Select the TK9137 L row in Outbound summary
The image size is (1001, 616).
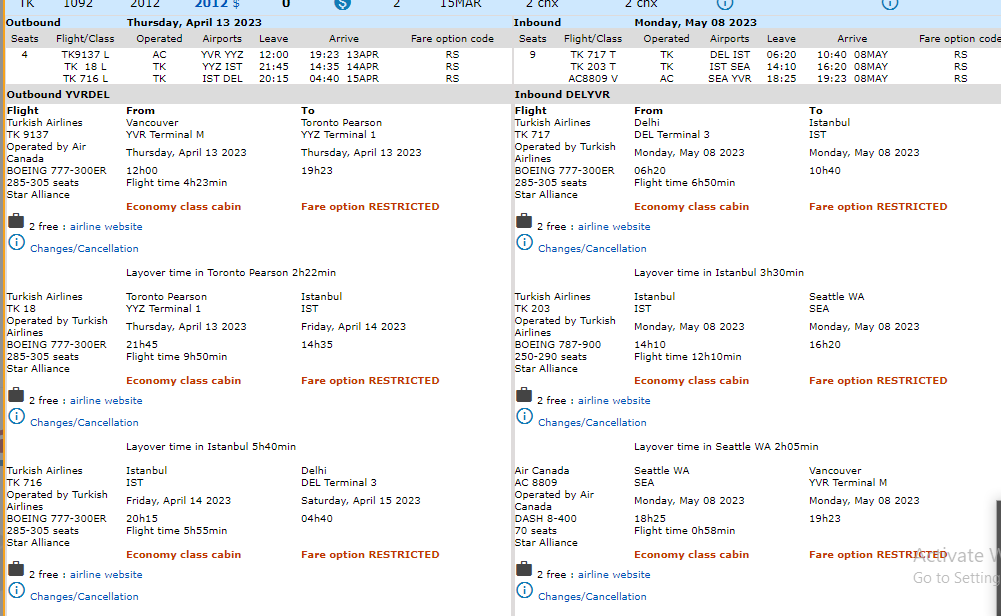pos(86,55)
